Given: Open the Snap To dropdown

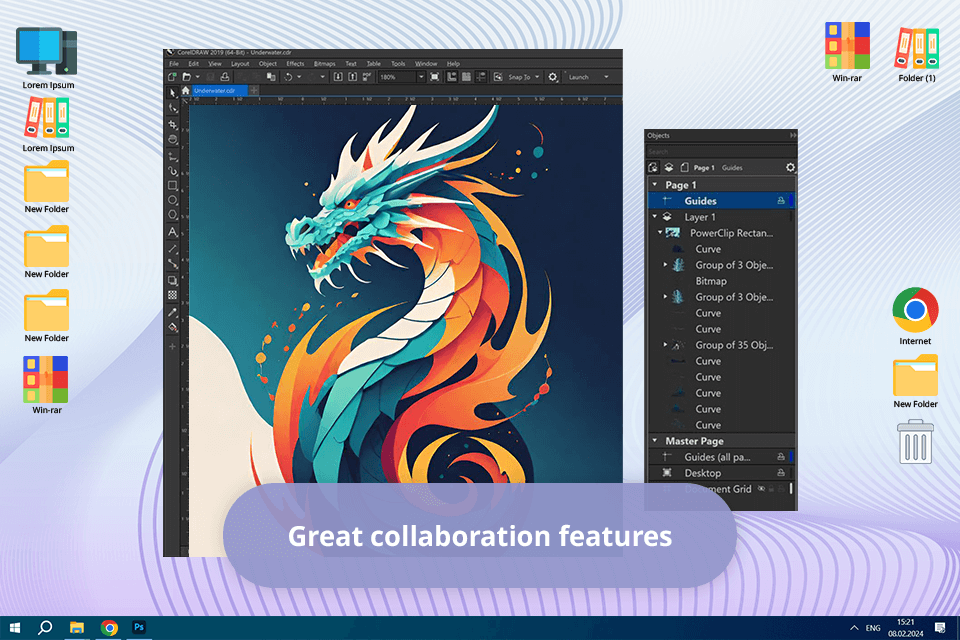Looking at the screenshot, I should tap(537, 77).
